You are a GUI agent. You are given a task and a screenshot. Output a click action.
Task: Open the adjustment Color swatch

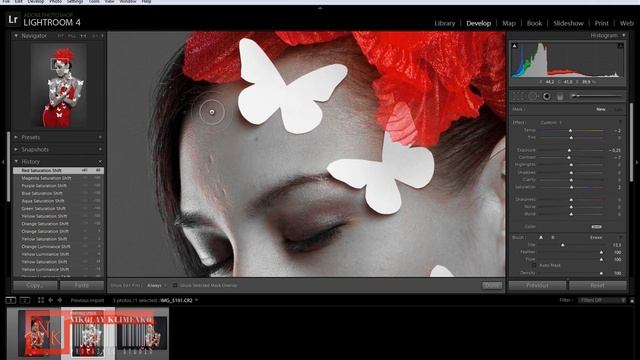596,227
